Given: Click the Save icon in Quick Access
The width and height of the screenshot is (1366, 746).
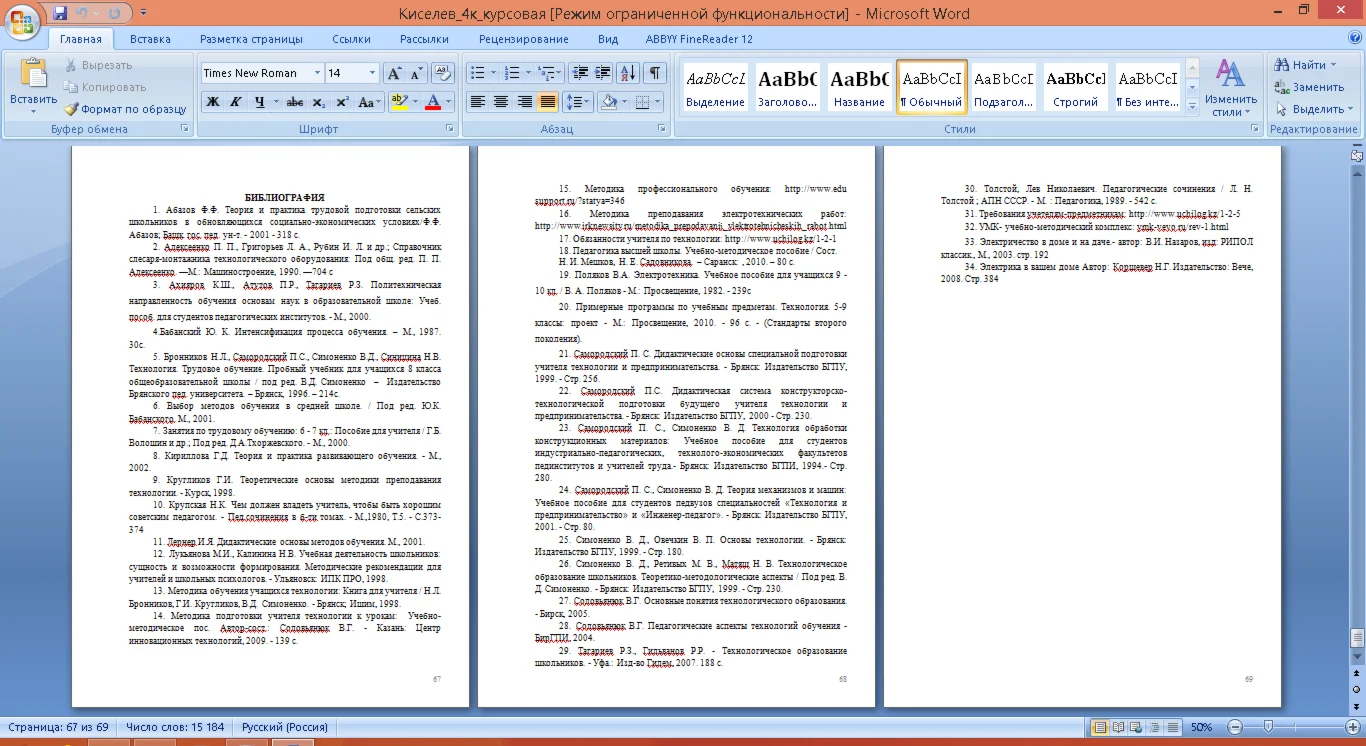Looking at the screenshot, I should [x=60, y=13].
